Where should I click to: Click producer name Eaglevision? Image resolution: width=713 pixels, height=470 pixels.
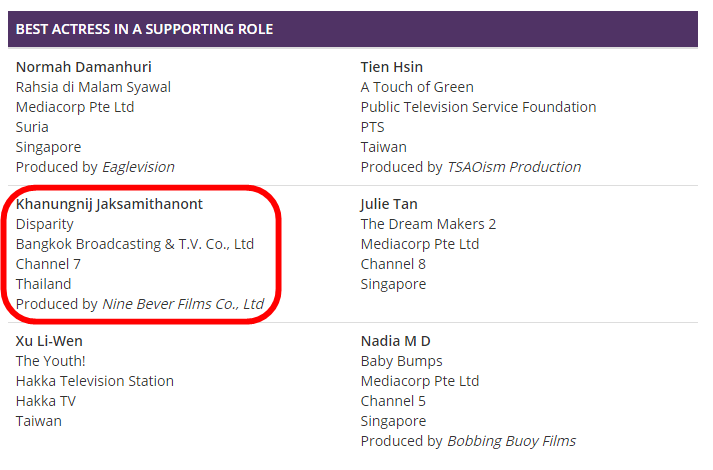[138, 167]
